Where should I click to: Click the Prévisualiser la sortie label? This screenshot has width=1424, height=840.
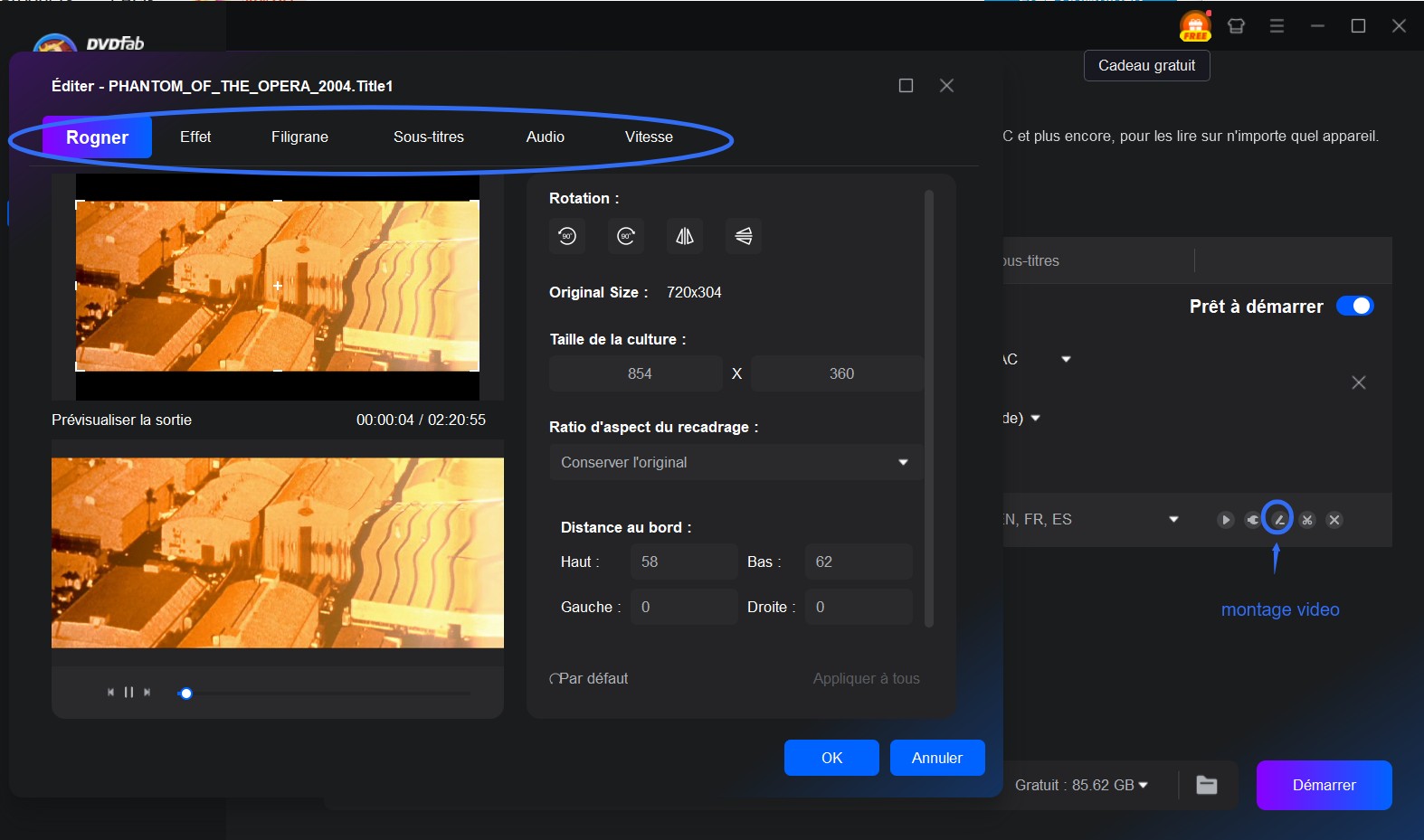click(x=121, y=420)
